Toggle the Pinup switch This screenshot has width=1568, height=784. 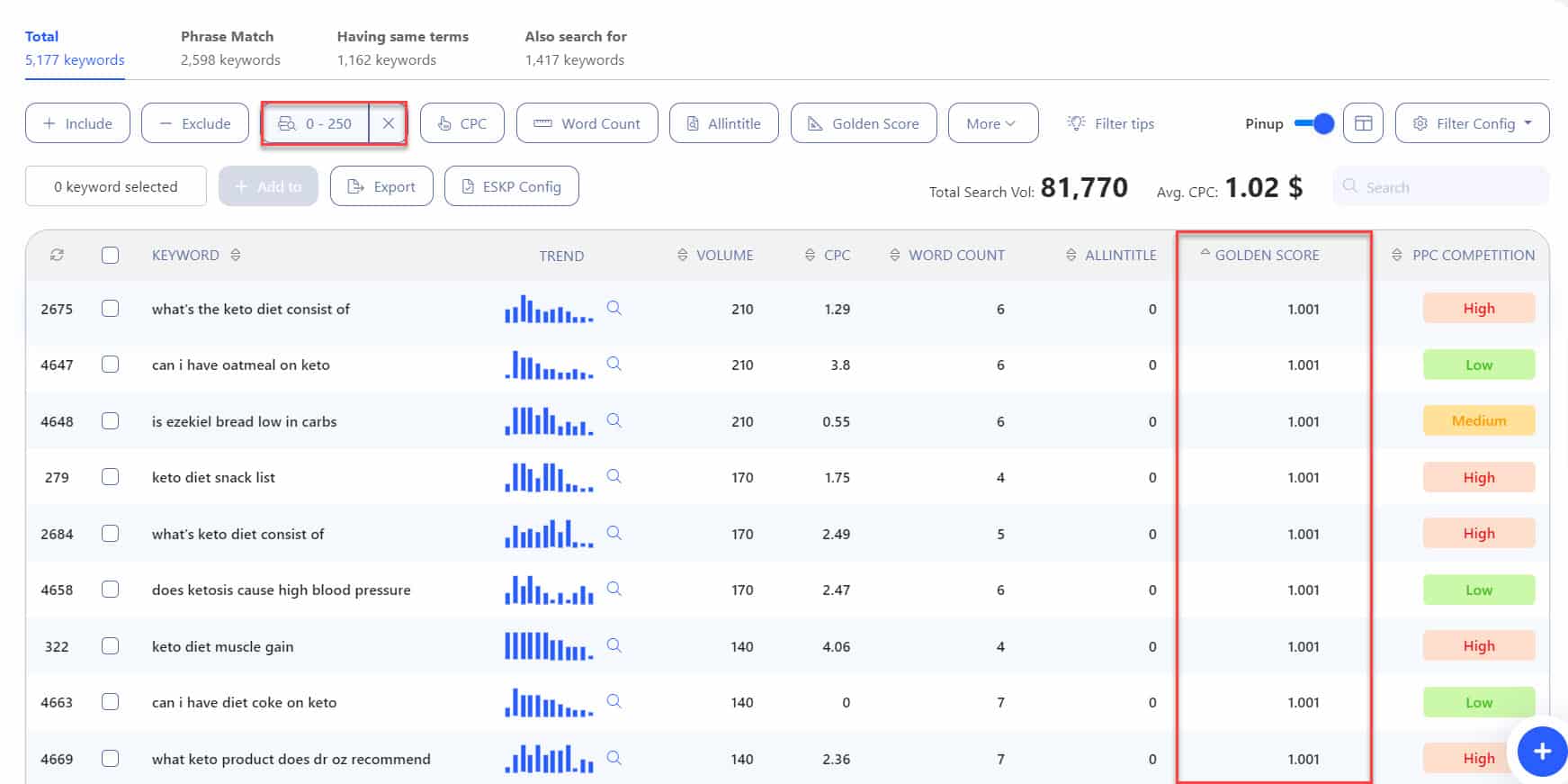tap(1313, 123)
